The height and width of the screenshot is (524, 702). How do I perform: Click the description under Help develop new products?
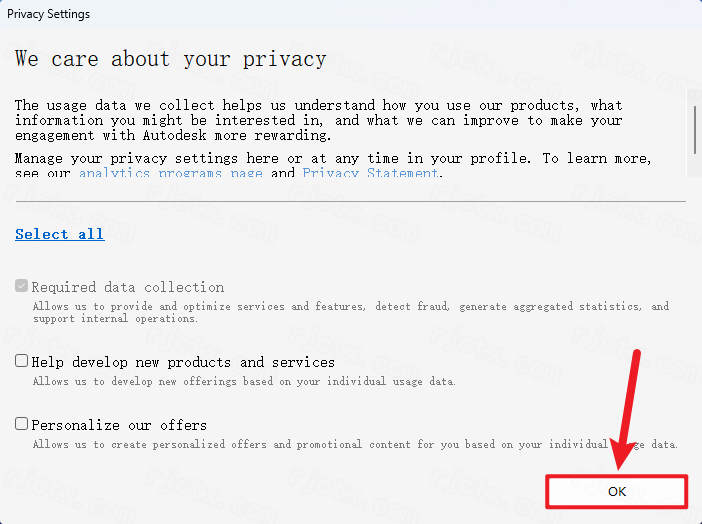[244, 381]
